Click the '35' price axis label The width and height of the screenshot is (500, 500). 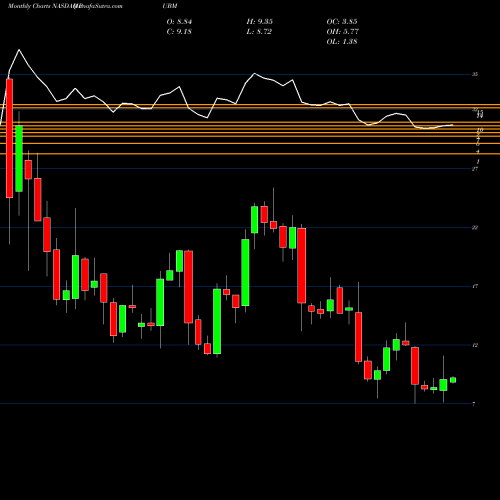coord(475,74)
